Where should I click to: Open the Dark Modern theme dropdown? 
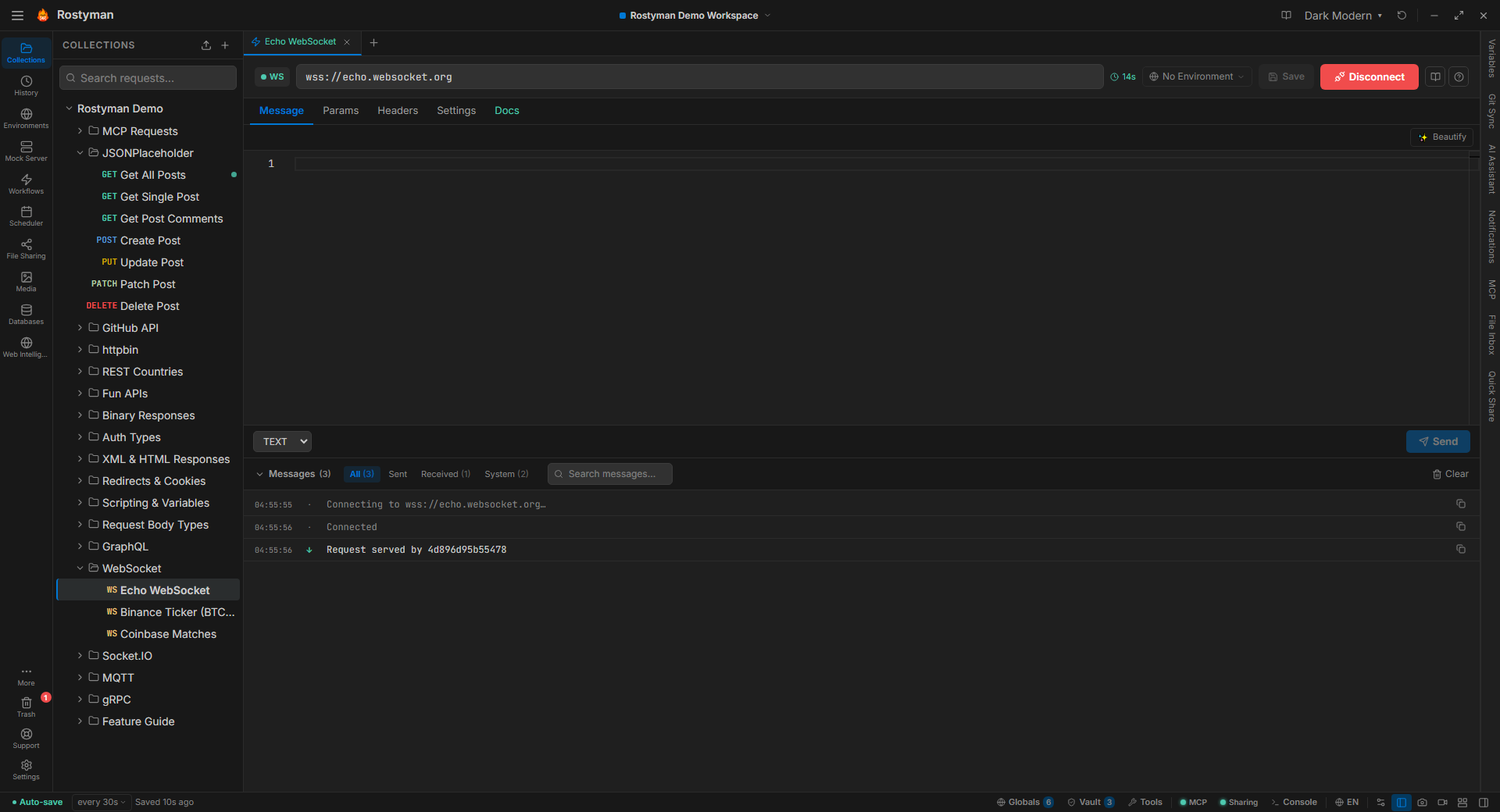(x=1343, y=15)
